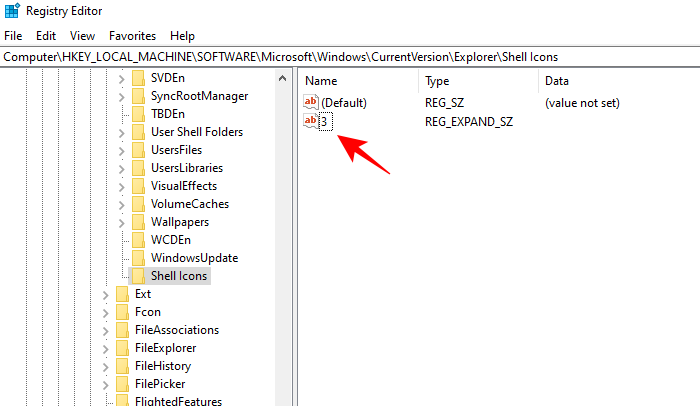Click the VisualEffects folder icon
The image size is (700, 406).
click(x=138, y=186)
